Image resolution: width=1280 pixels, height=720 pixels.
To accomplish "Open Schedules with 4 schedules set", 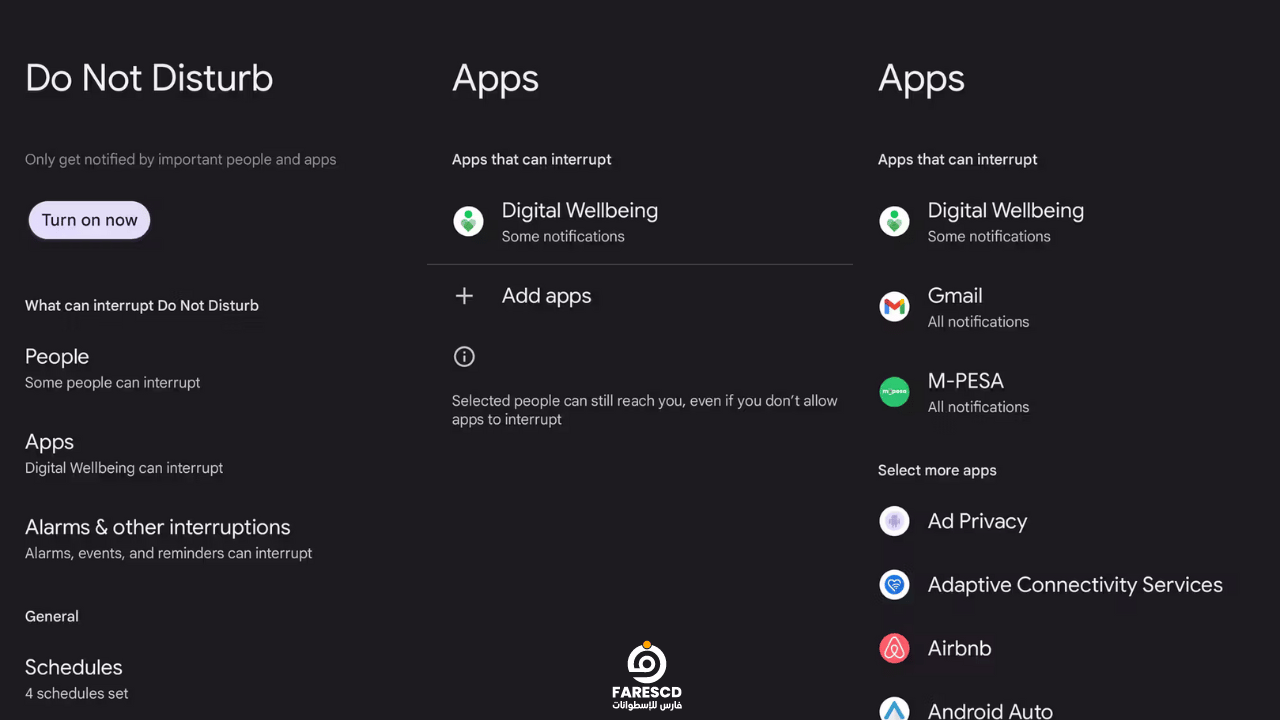I will (213, 678).
